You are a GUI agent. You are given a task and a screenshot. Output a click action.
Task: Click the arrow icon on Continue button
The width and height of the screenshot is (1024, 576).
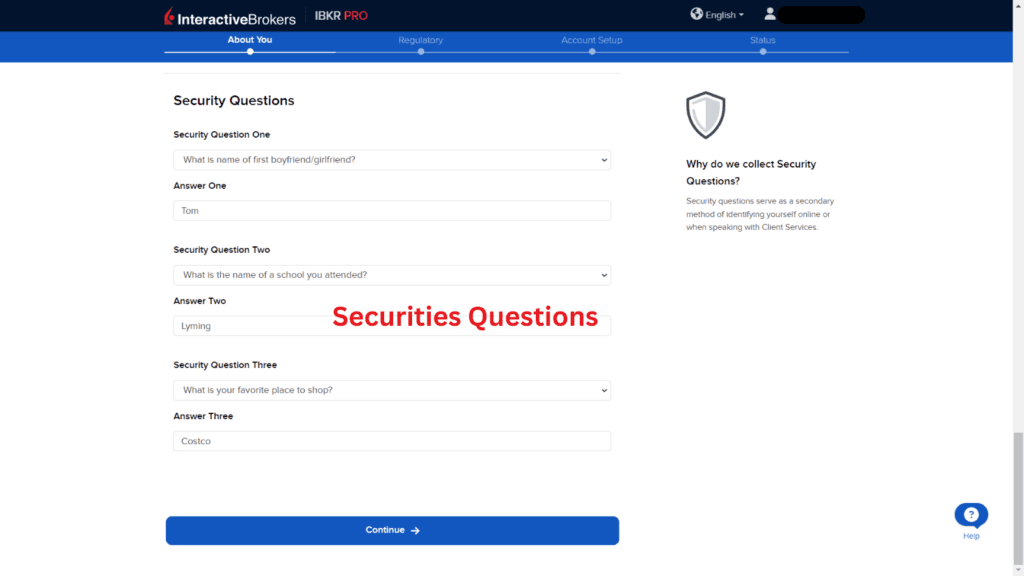(416, 530)
